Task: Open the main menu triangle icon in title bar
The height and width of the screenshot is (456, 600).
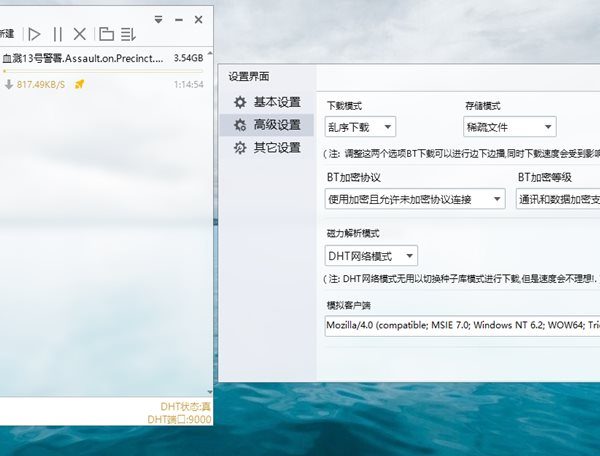Action: pos(159,19)
